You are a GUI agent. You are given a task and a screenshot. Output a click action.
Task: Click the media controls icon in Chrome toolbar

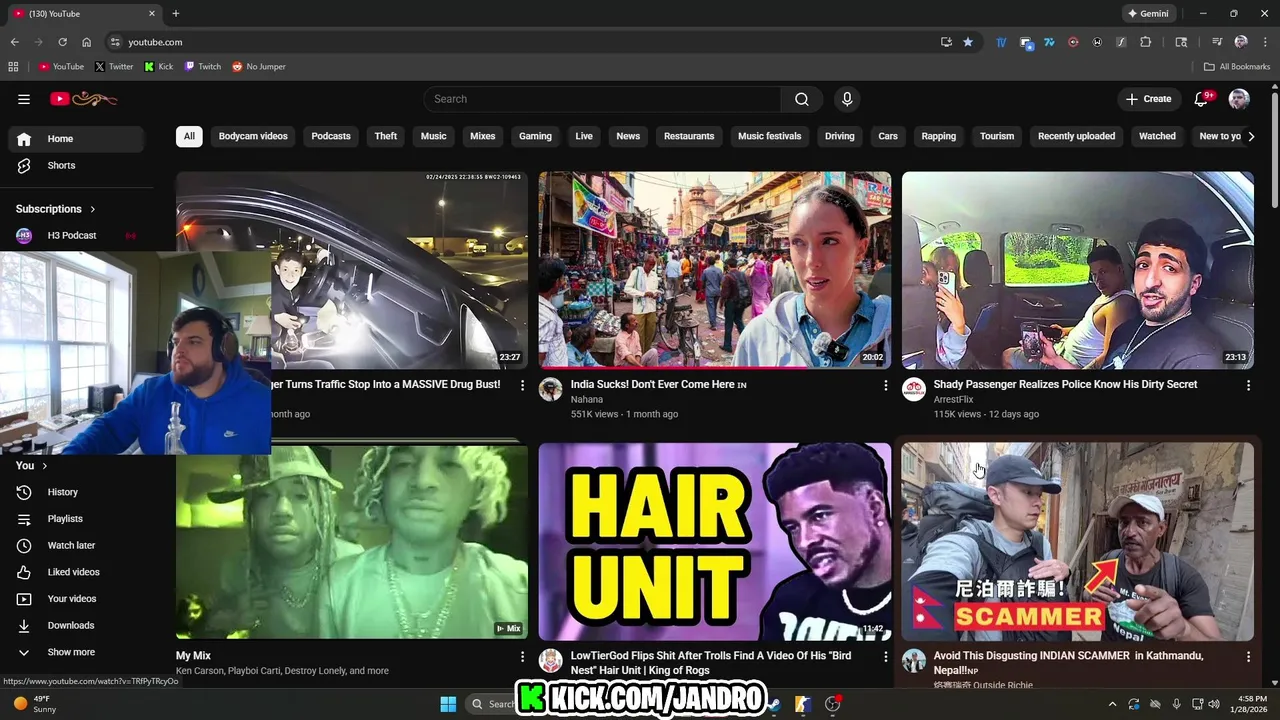pos(1217,42)
